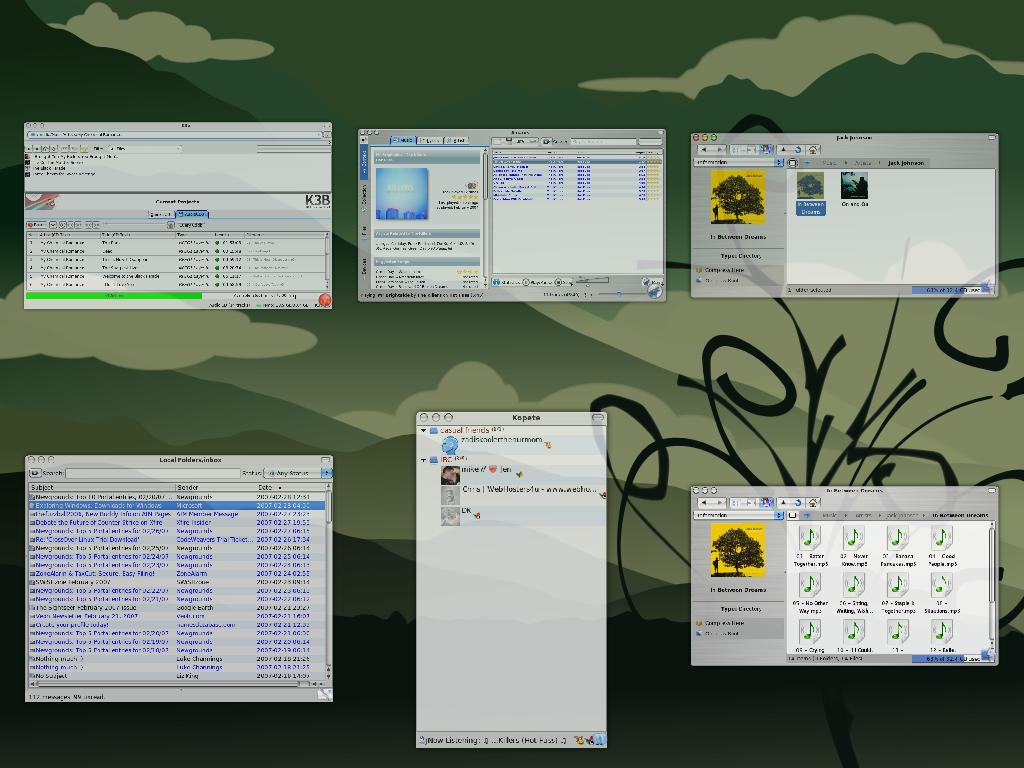Switch to Context sidebar tab in music player
1024x768 pixels.
pyautogui.click(x=364, y=160)
